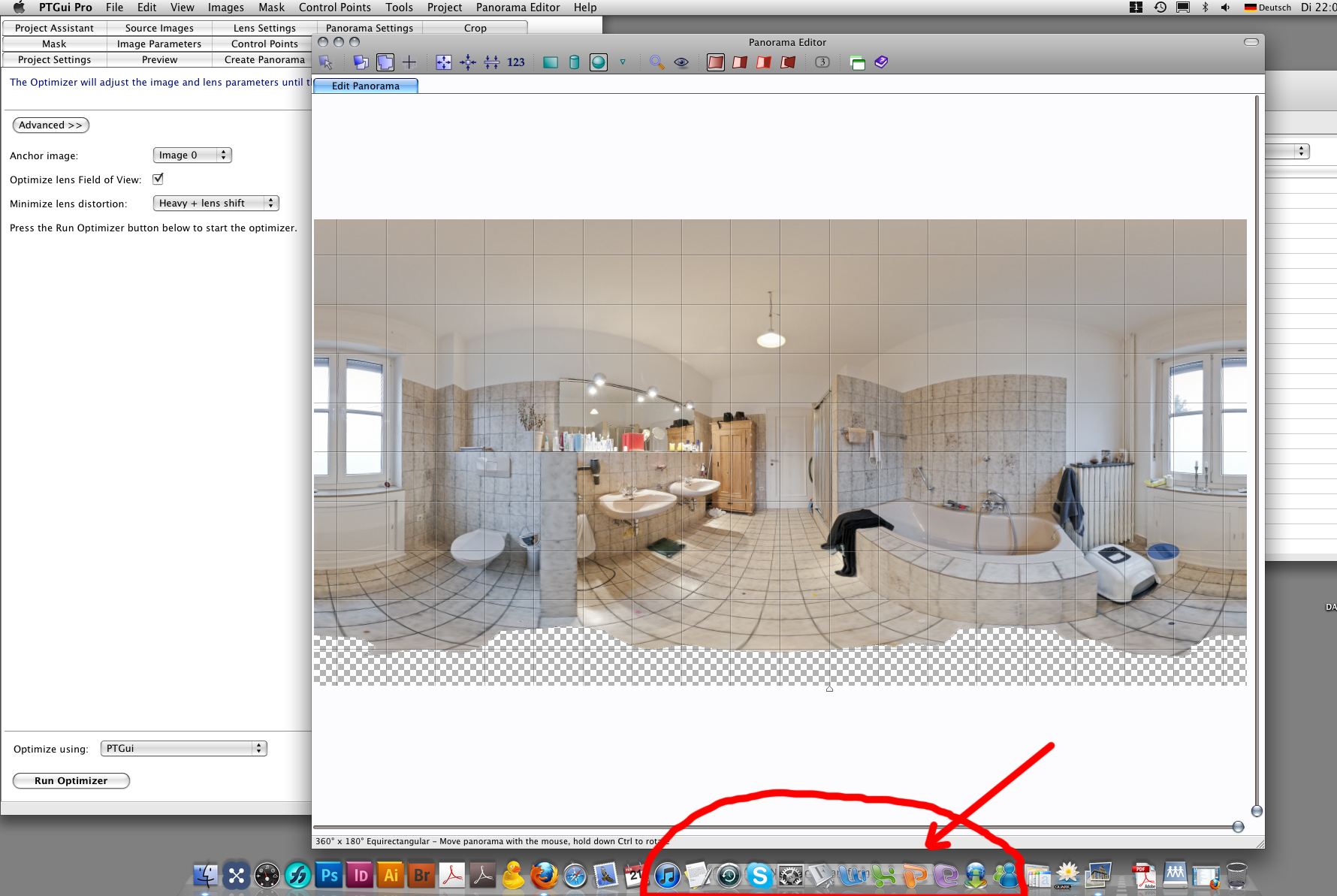Click the Advanced >> button

[x=50, y=125]
